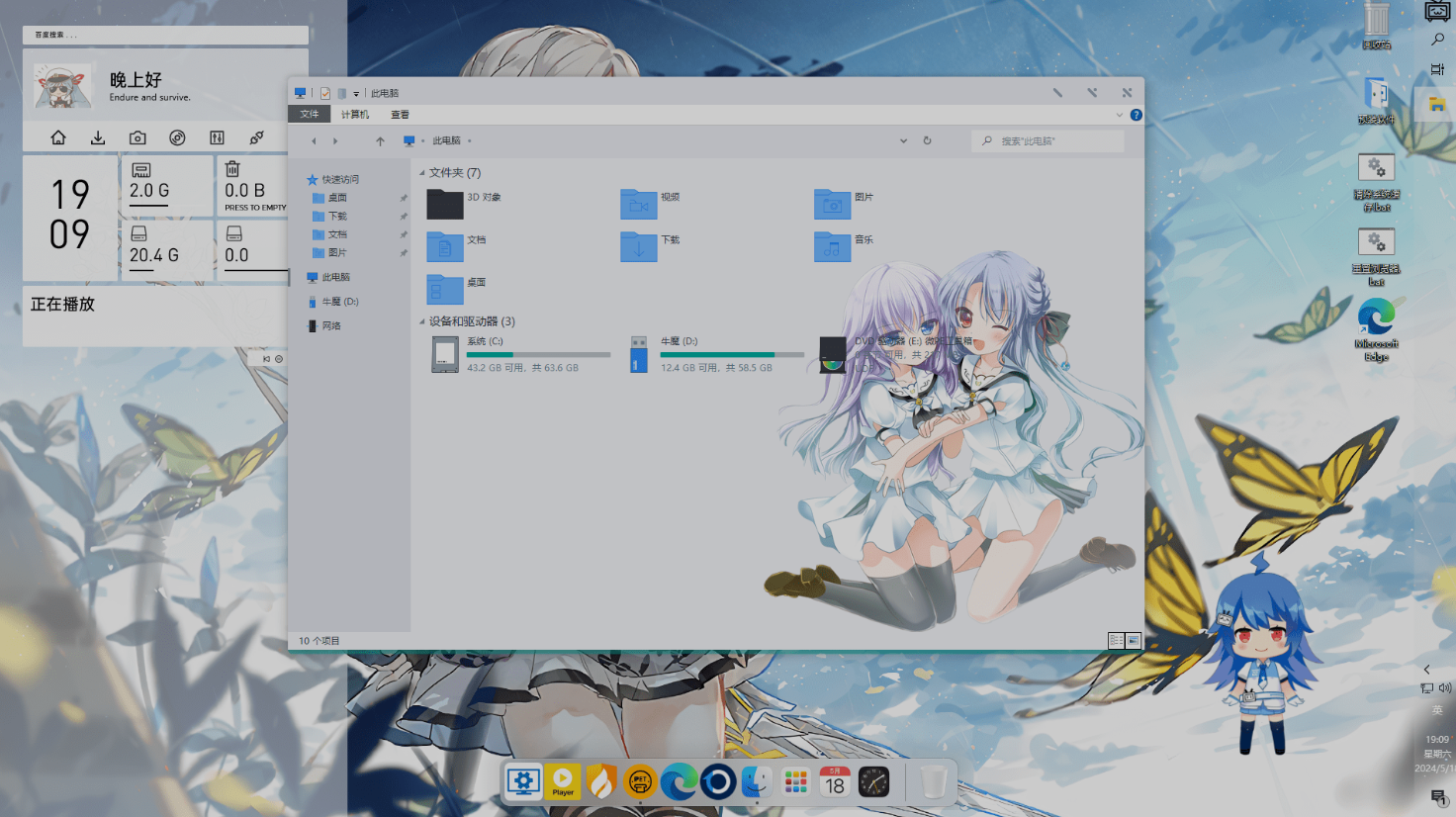Select the 系统 (C:) drive
The image size is (1456, 817).
(520, 354)
